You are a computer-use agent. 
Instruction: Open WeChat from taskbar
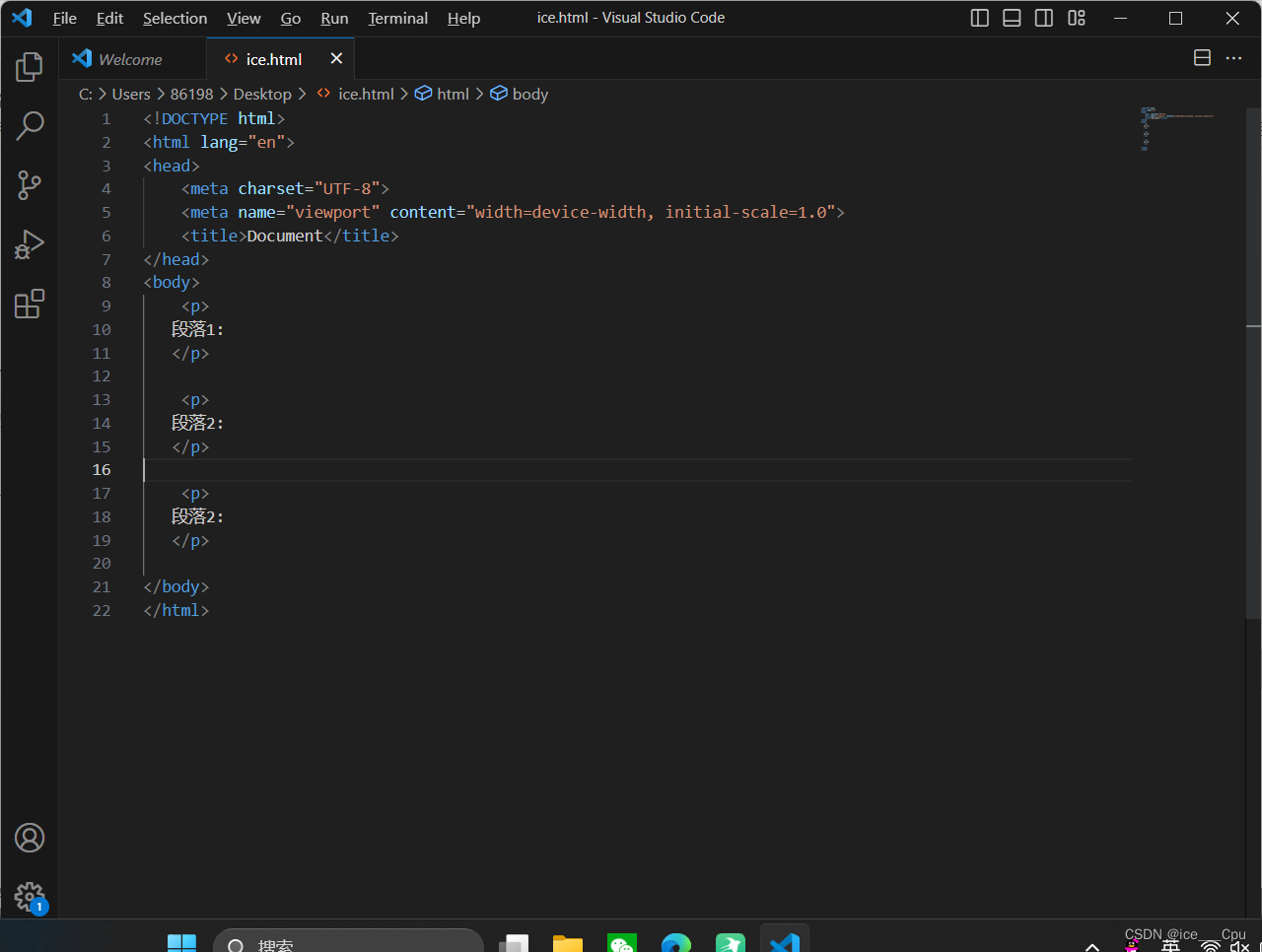[x=622, y=944]
